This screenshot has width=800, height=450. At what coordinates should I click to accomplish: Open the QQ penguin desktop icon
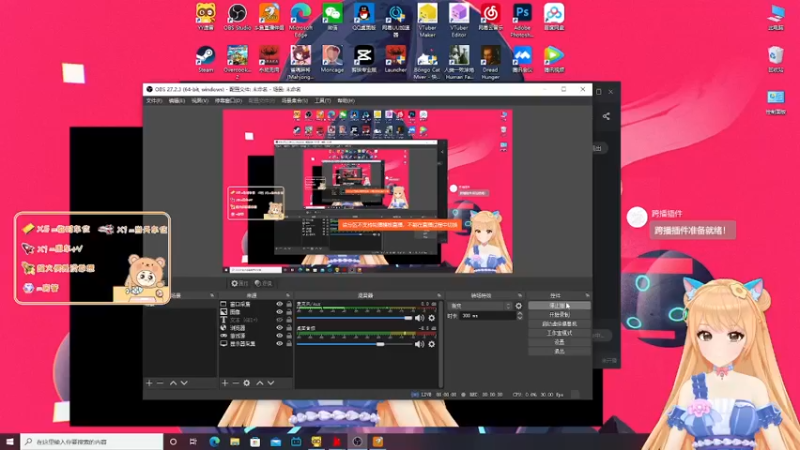[364, 17]
